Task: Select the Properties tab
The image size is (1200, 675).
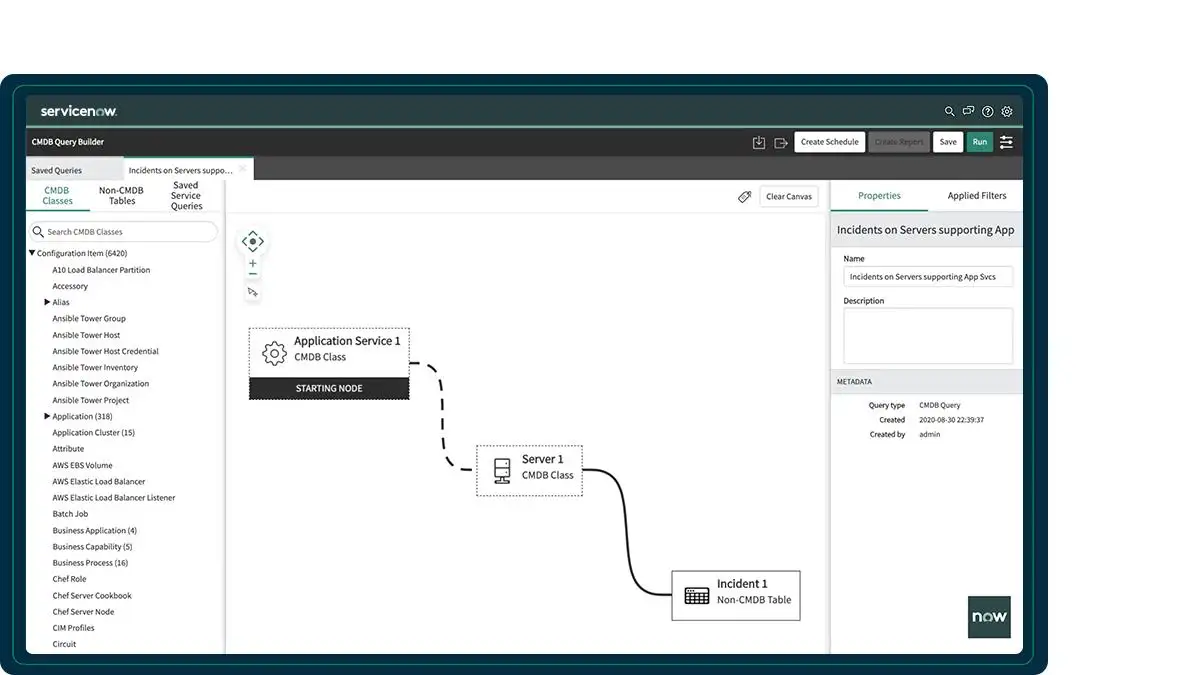Action: click(880, 196)
